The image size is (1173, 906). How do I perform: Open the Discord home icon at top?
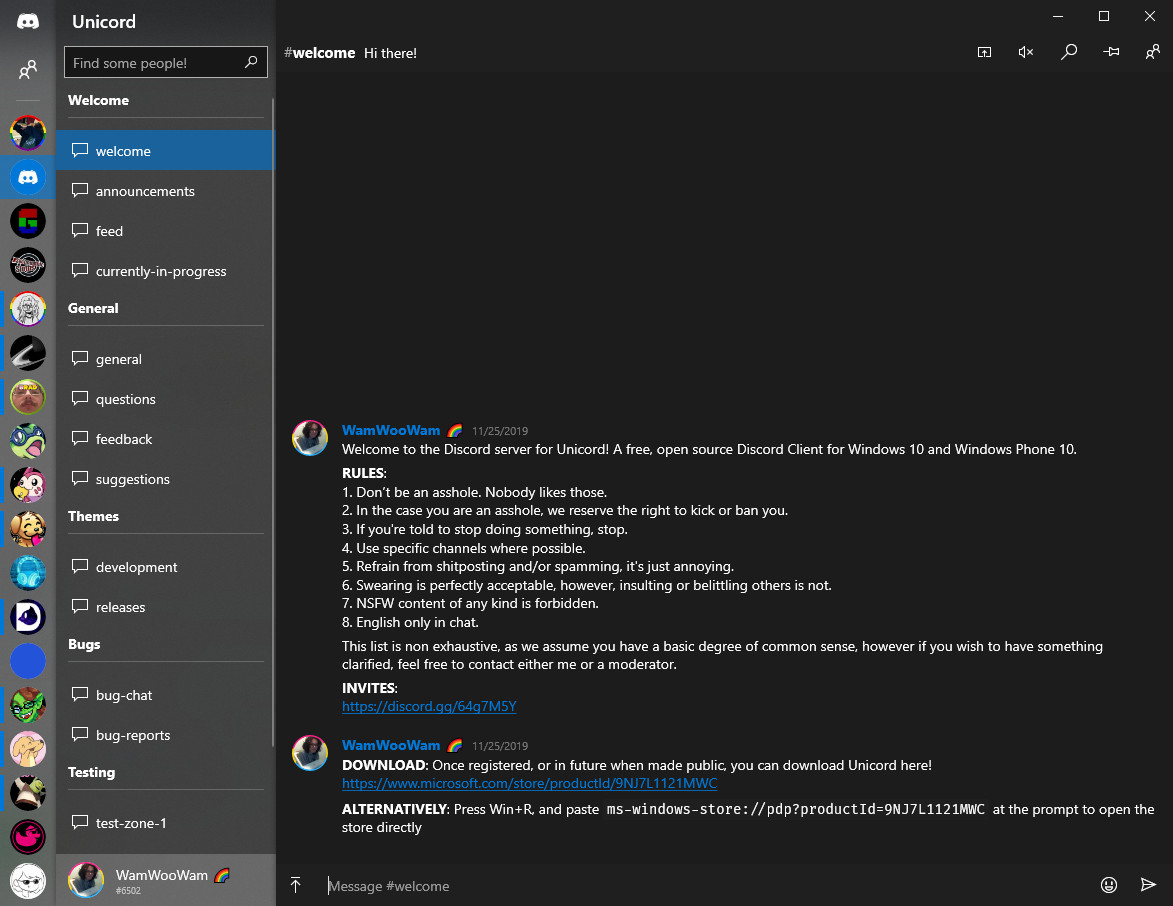click(x=28, y=21)
